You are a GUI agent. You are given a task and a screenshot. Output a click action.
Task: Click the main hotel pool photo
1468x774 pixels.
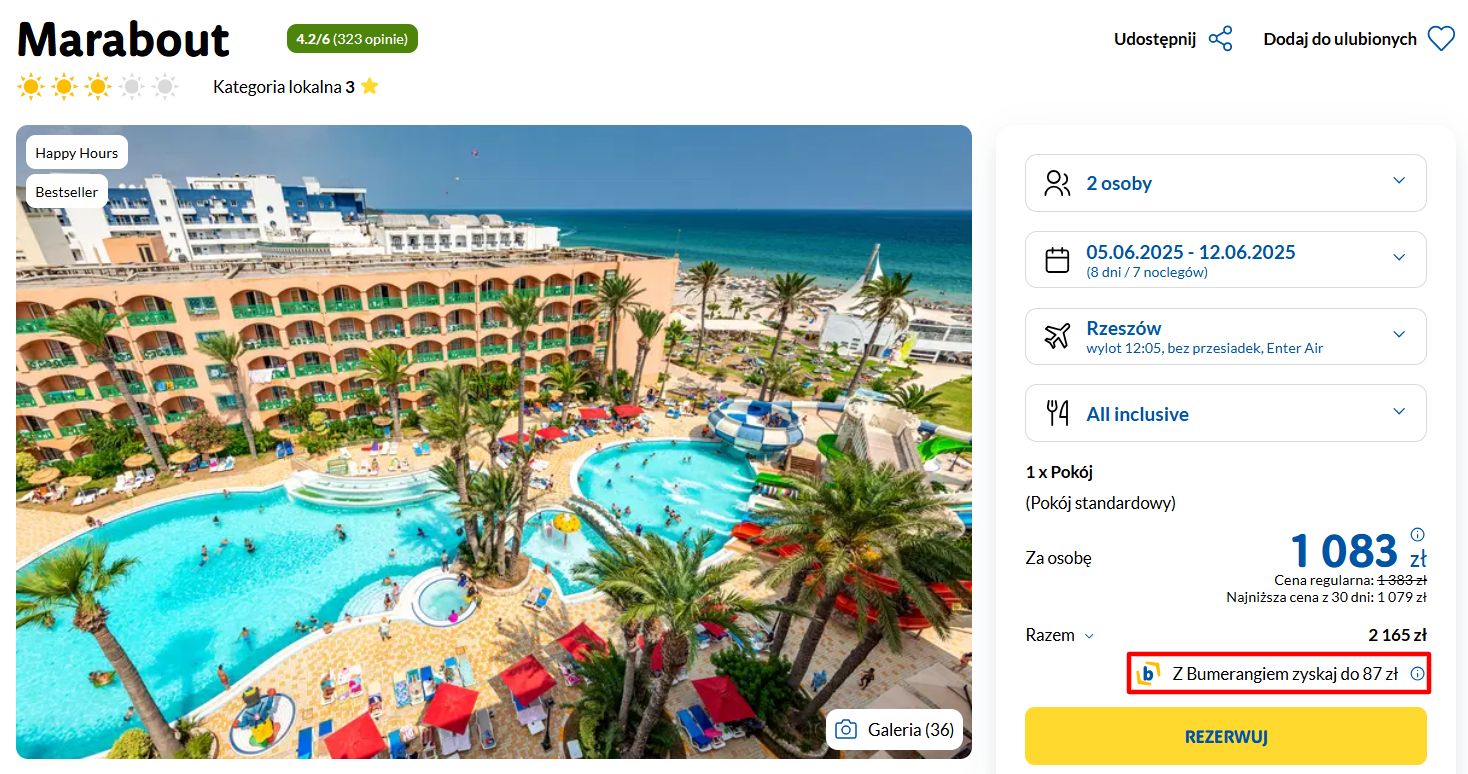tap(494, 442)
